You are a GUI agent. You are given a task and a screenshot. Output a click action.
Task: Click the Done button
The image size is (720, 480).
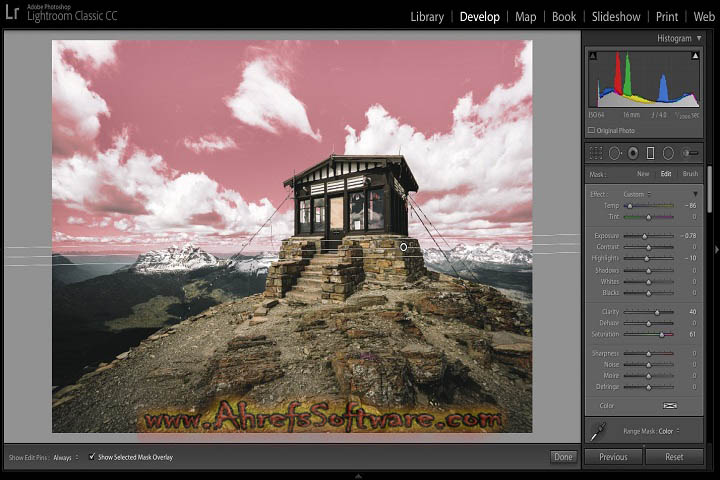(563, 457)
